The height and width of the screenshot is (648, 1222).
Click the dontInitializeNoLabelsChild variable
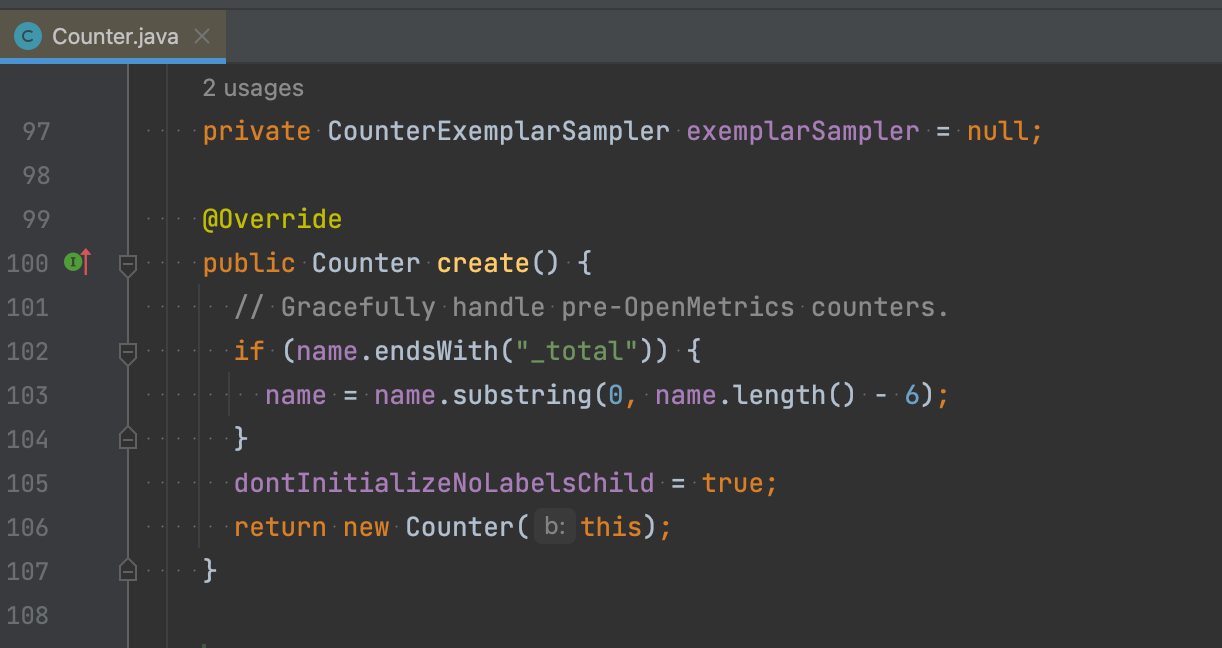tap(444, 483)
